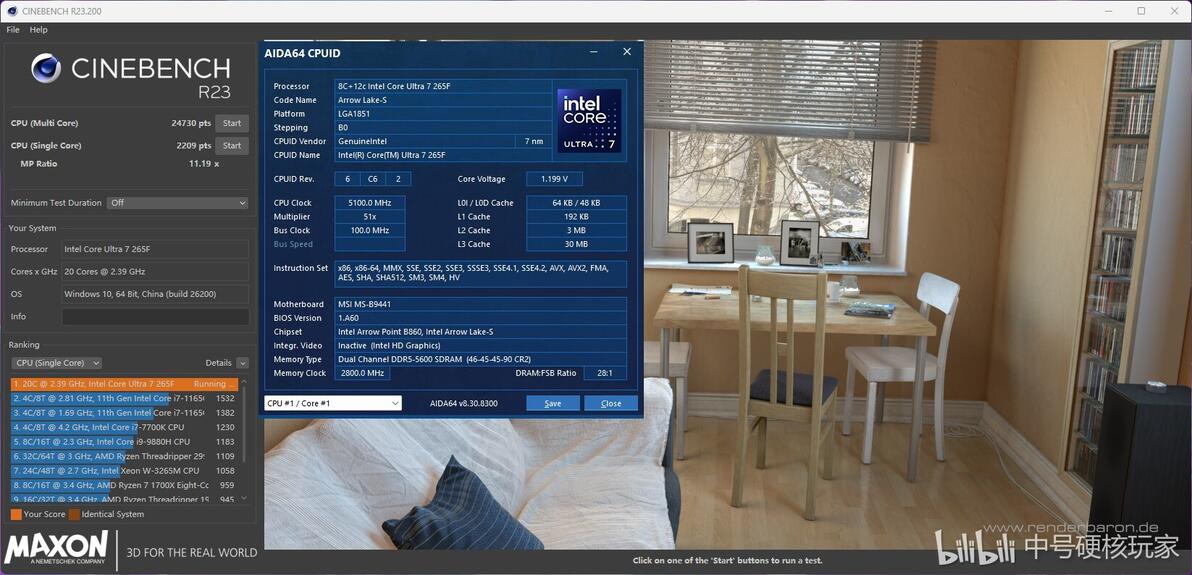Click Save in AIDA64 CPUID
The image size is (1192, 575).
553,403
